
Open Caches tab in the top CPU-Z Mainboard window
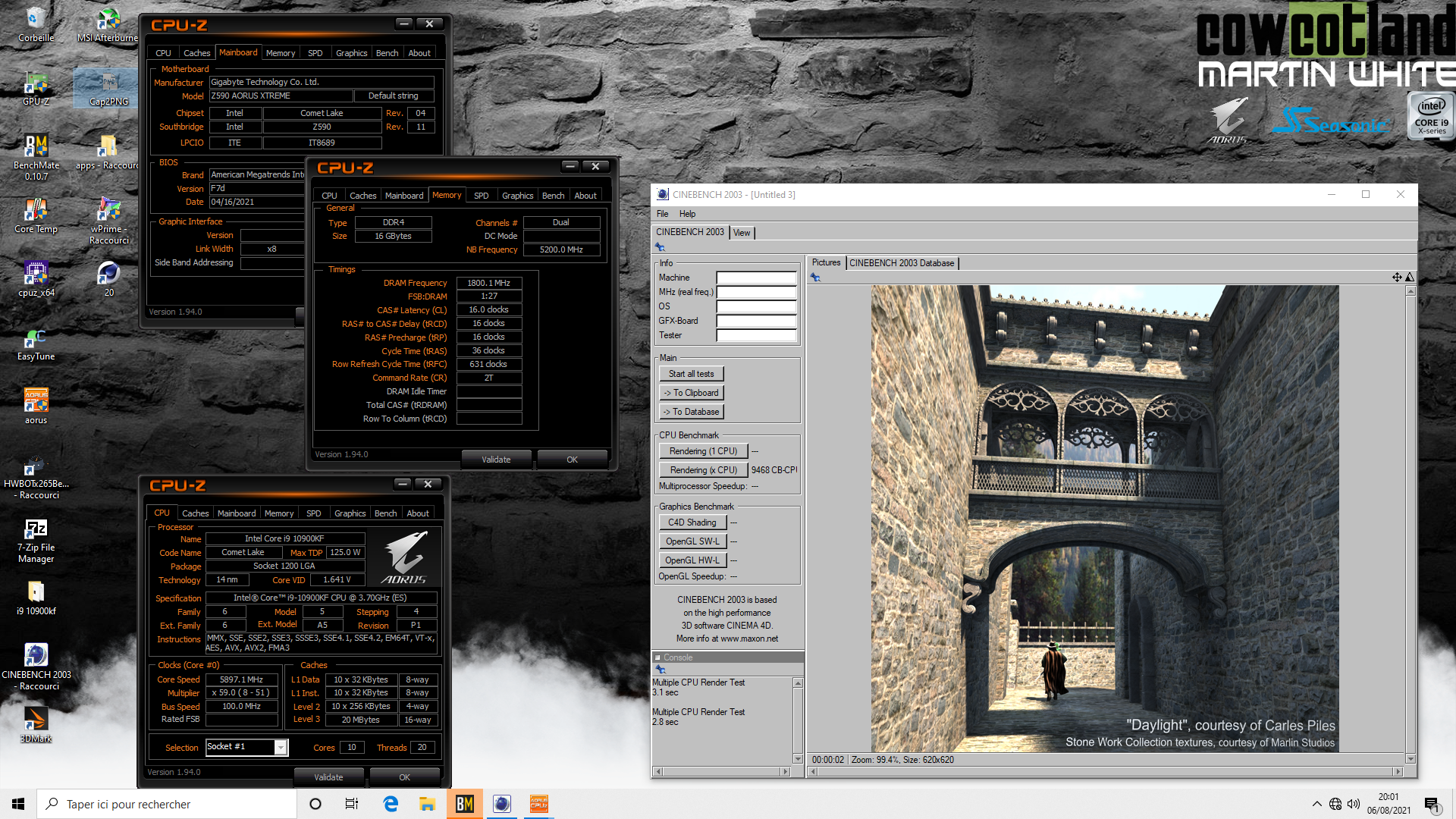196,53
